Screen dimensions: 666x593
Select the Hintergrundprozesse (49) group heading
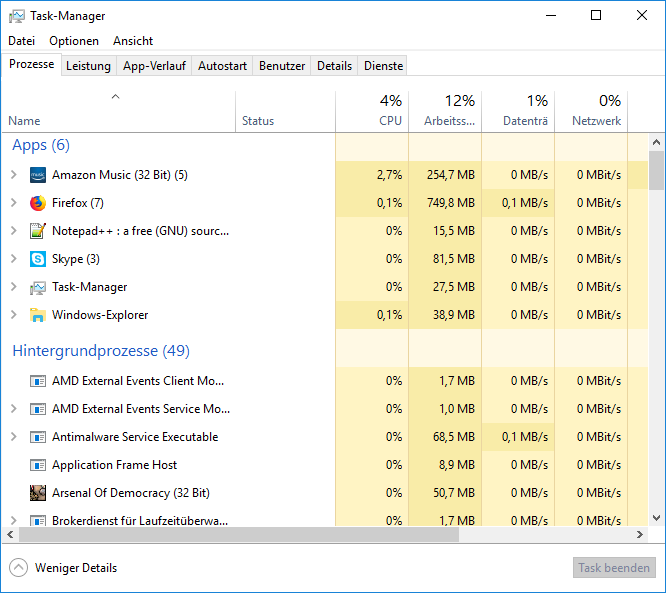pyautogui.click(x=101, y=351)
